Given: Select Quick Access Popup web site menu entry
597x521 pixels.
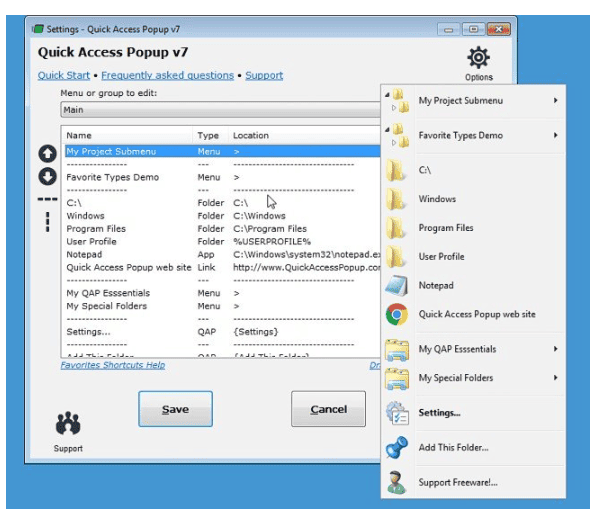Looking at the screenshot, I should 473,314.
